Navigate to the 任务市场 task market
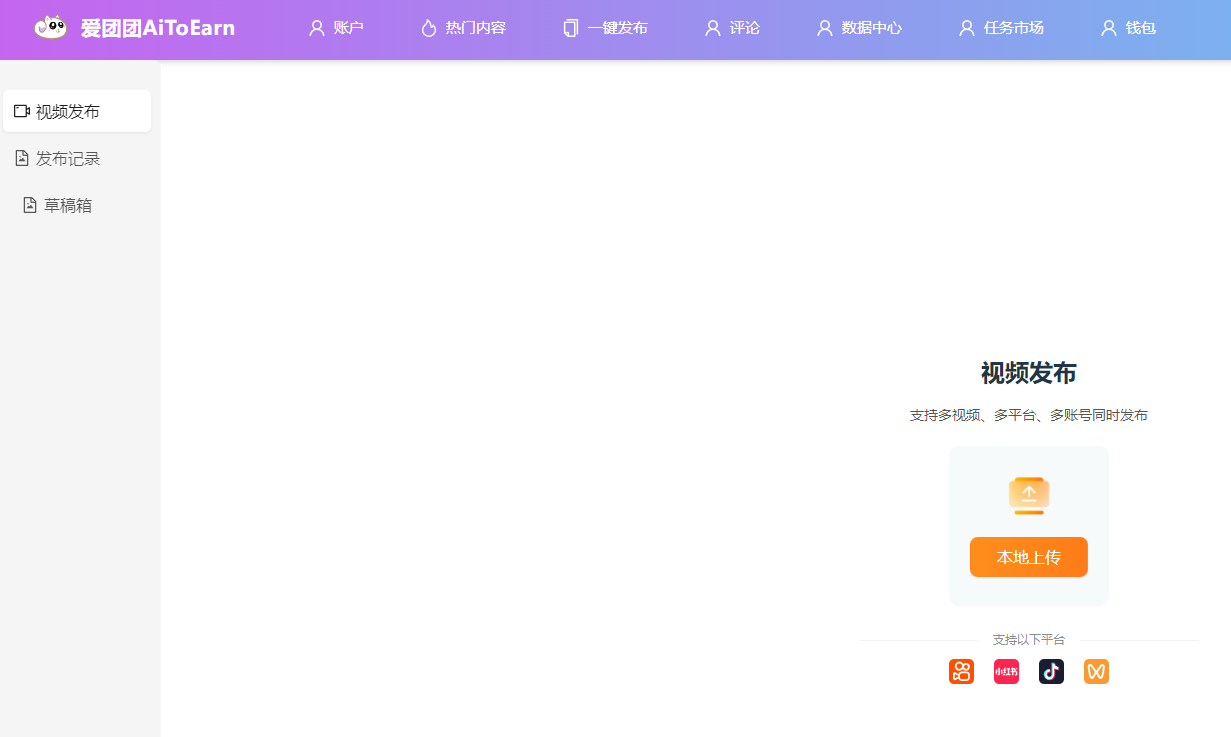Viewport: 1231px width, 737px height. pos(1001,28)
